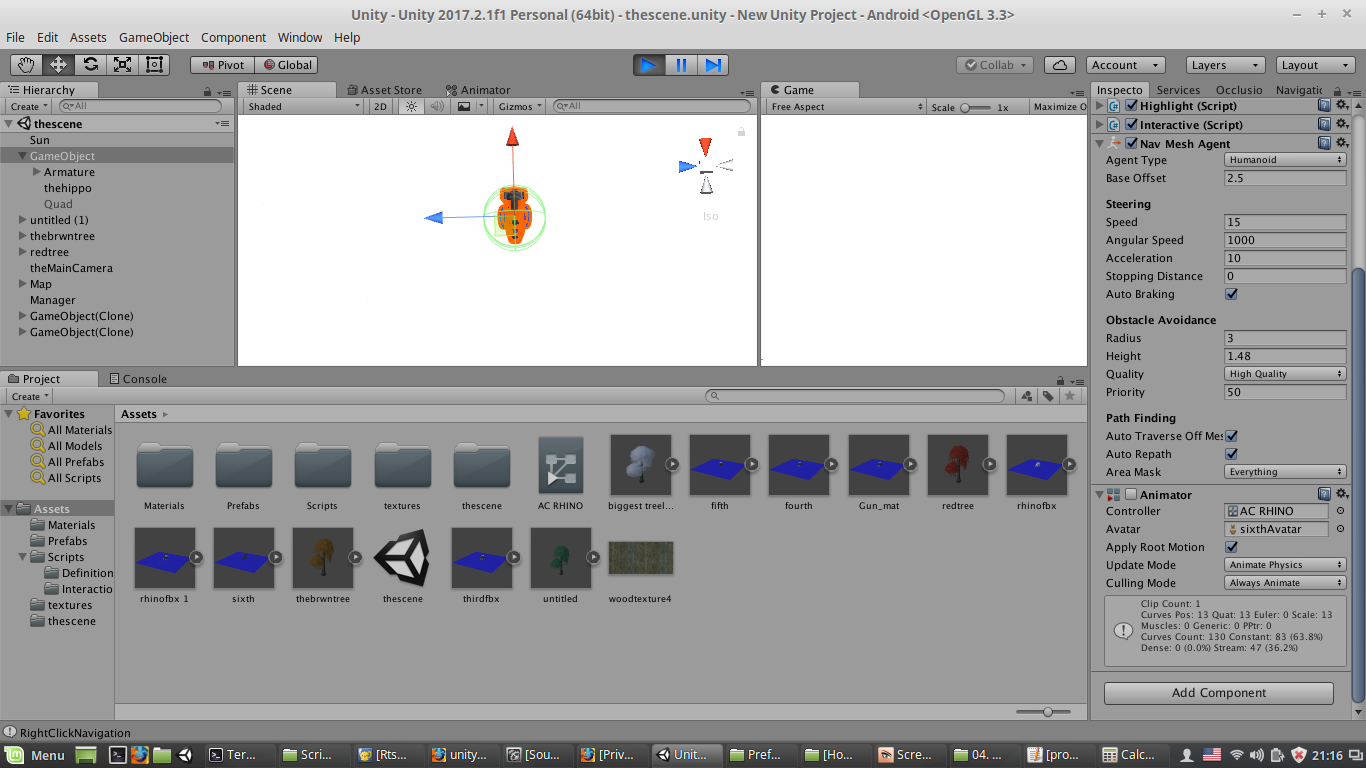Open the Cloud services icon
This screenshot has height=768, width=1366.
click(x=1060, y=65)
